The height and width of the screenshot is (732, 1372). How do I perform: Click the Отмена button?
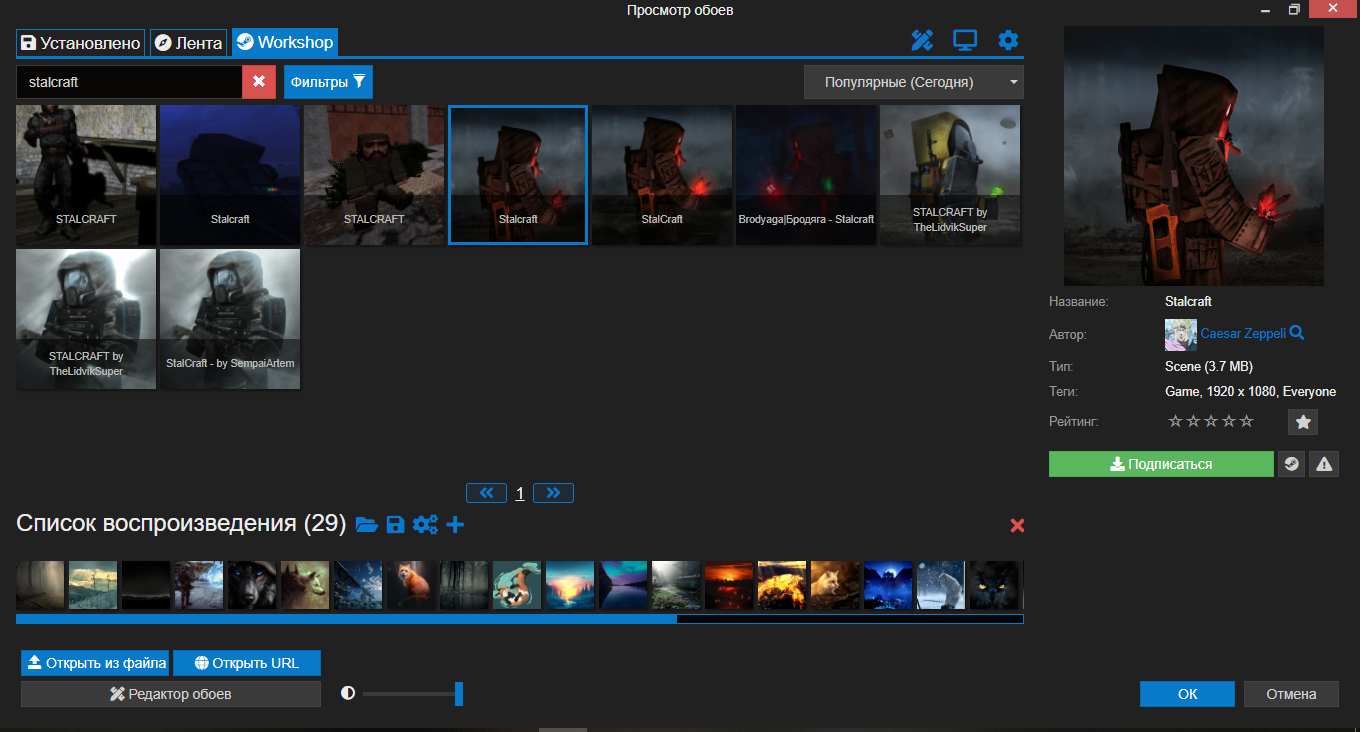(1290, 694)
